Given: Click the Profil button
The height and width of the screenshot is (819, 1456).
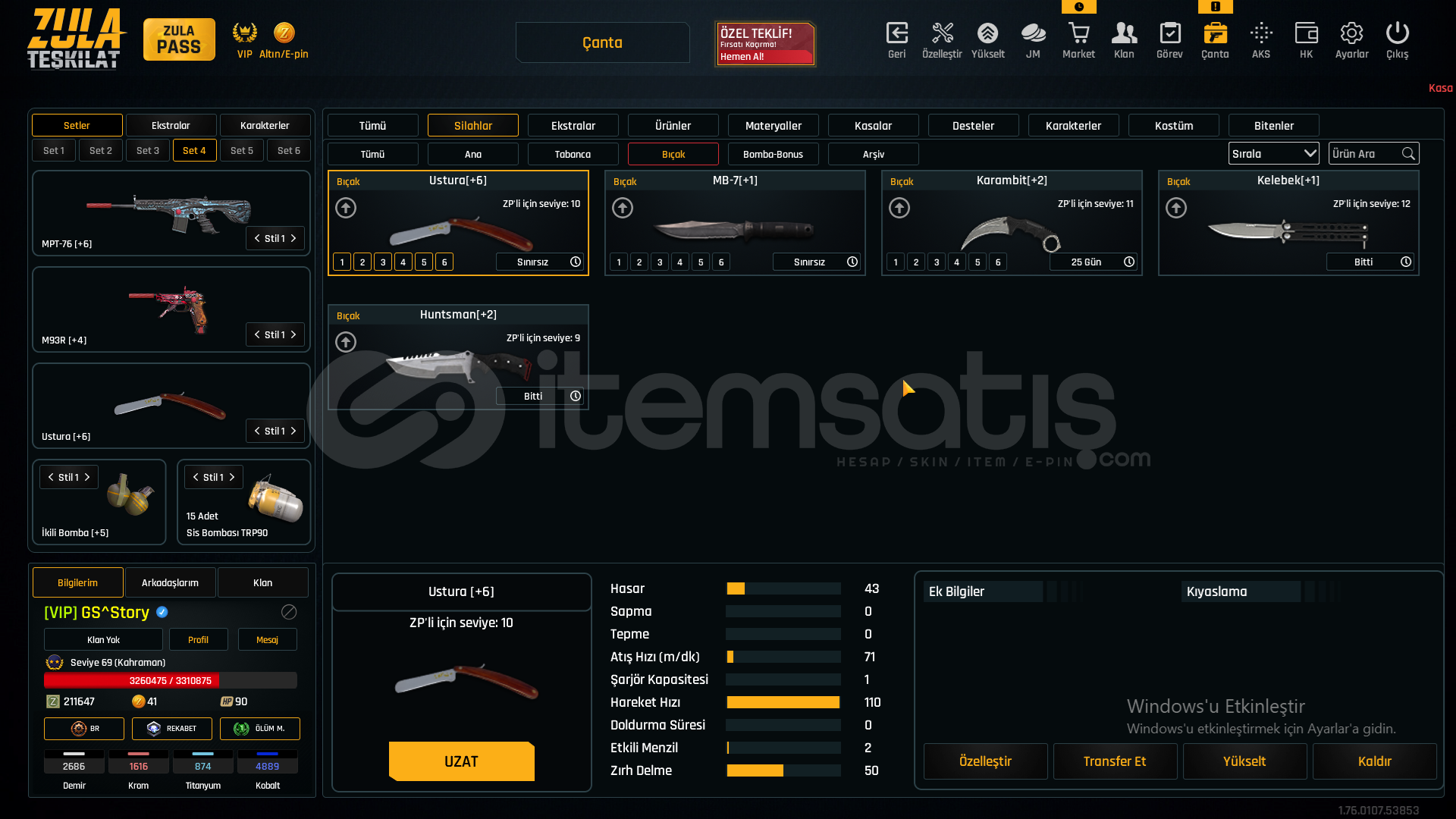Looking at the screenshot, I should tap(198, 639).
